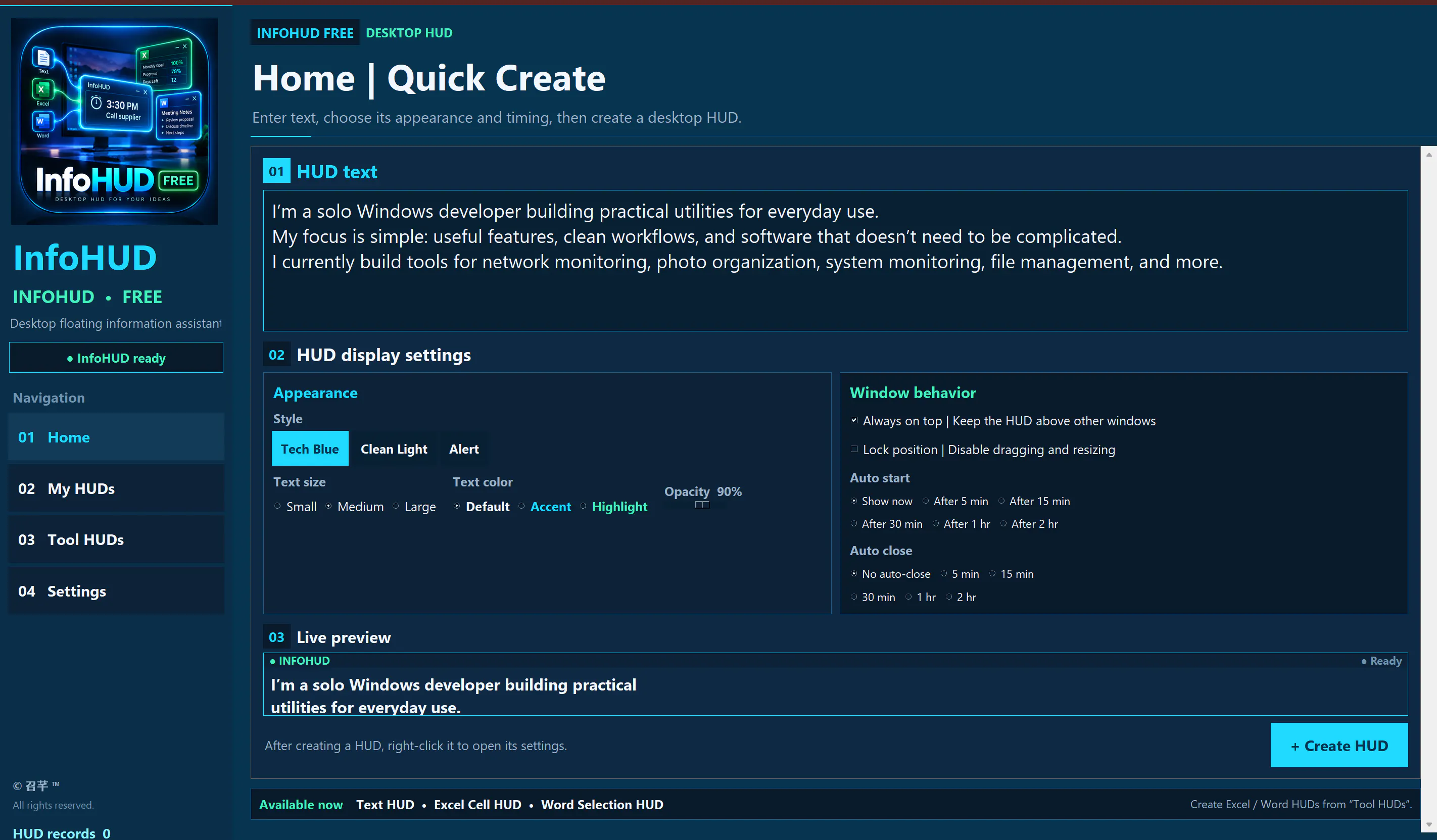Select the Tech Blue style

[310, 449]
